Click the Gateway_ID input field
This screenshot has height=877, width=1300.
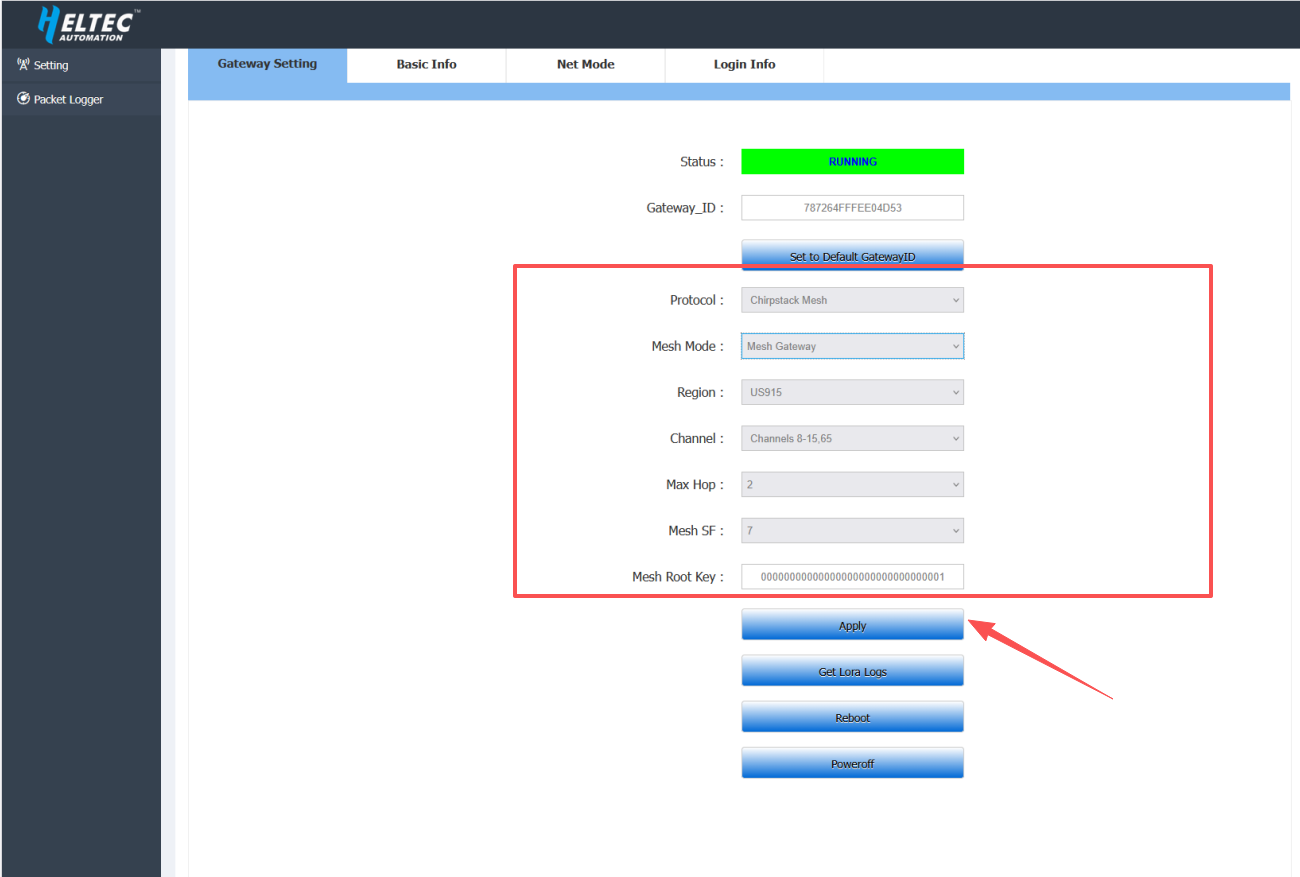852,208
